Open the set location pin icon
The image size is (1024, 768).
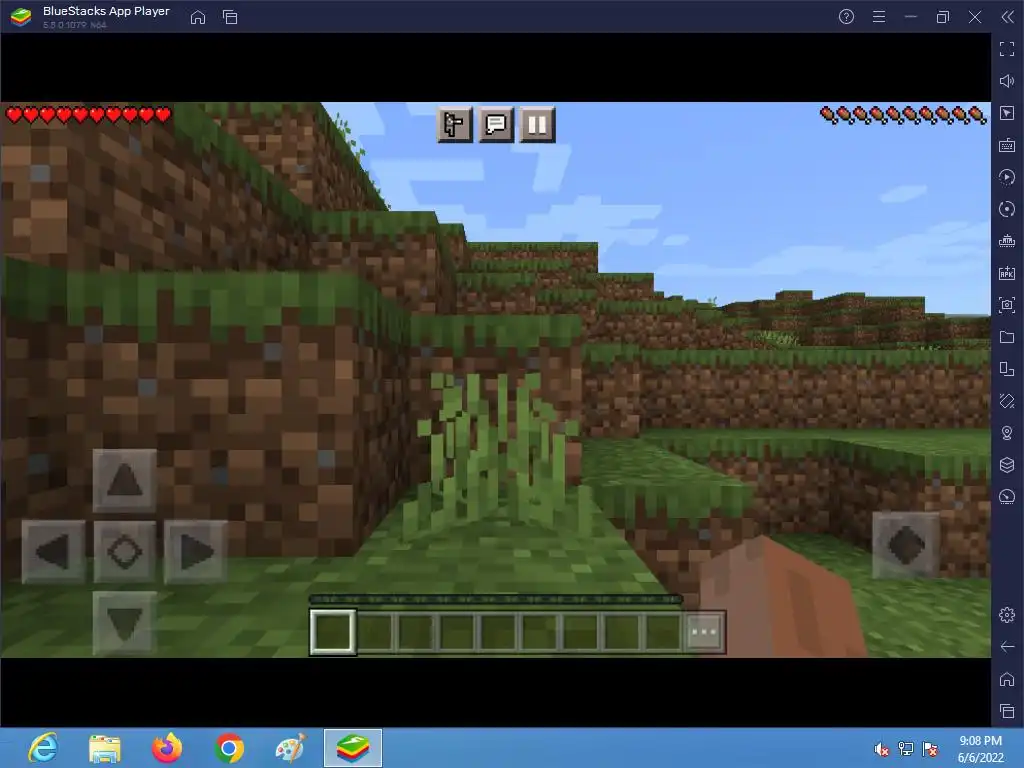(x=1007, y=433)
